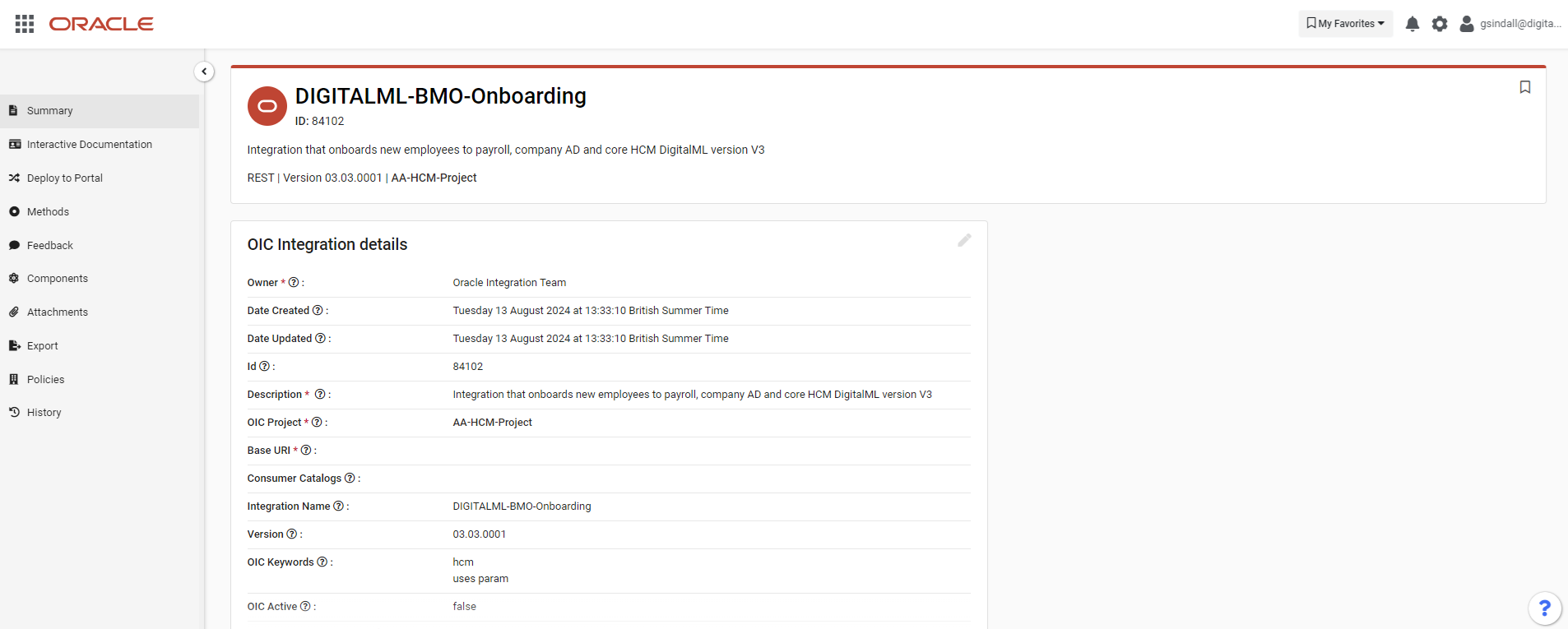Screen dimensions: 1568x629
Task: Show help for the Version field
Action: click(x=291, y=534)
